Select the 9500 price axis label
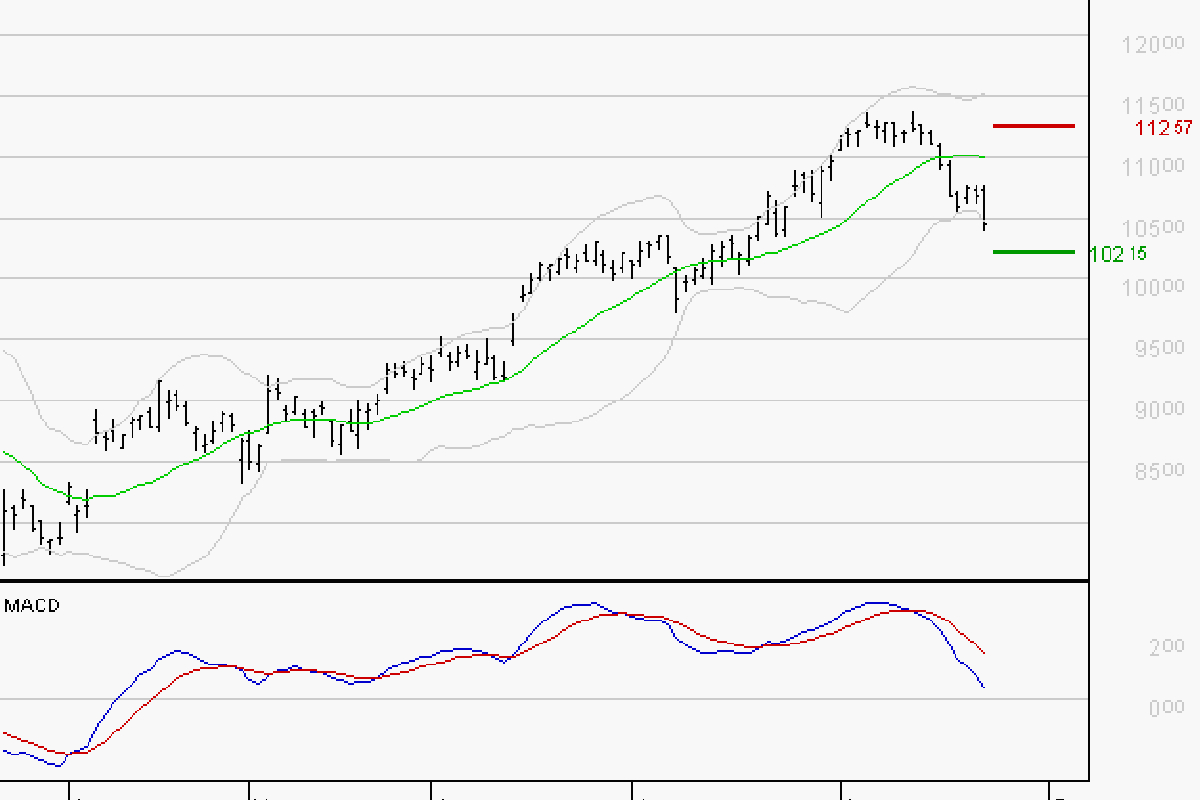Image resolution: width=1200 pixels, height=800 pixels. point(1160,349)
